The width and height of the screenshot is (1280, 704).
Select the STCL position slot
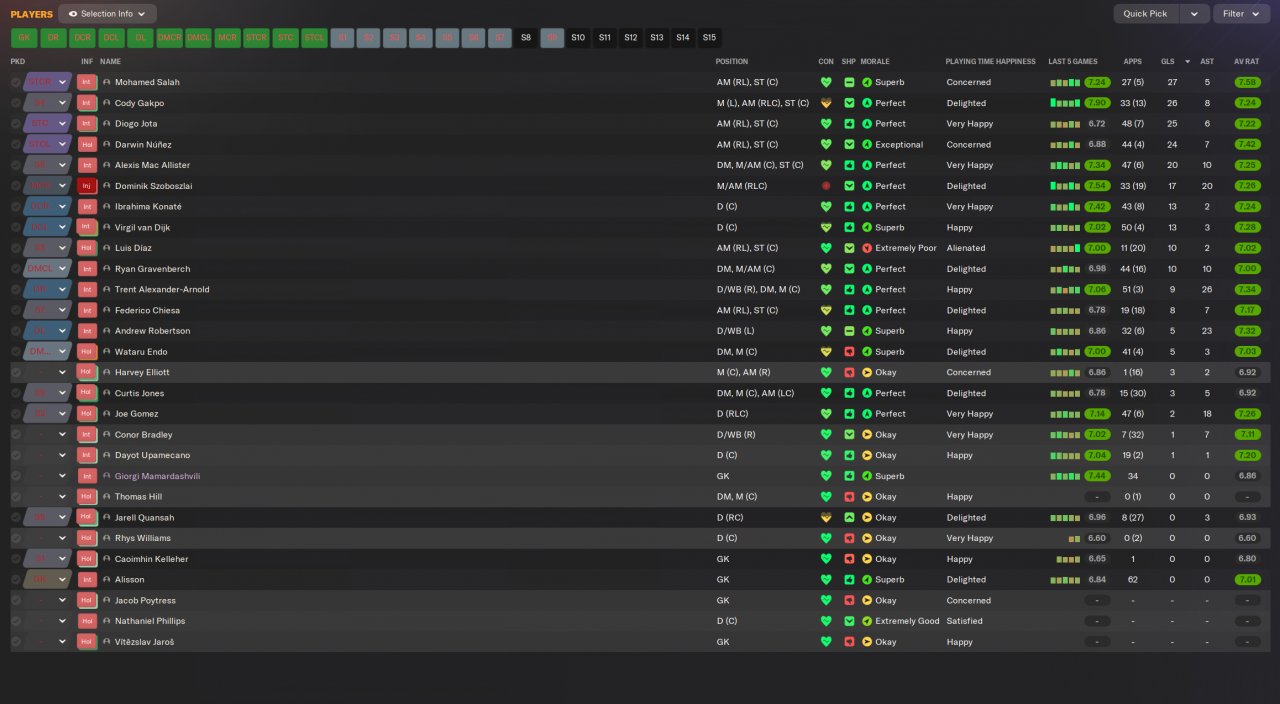click(x=314, y=38)
